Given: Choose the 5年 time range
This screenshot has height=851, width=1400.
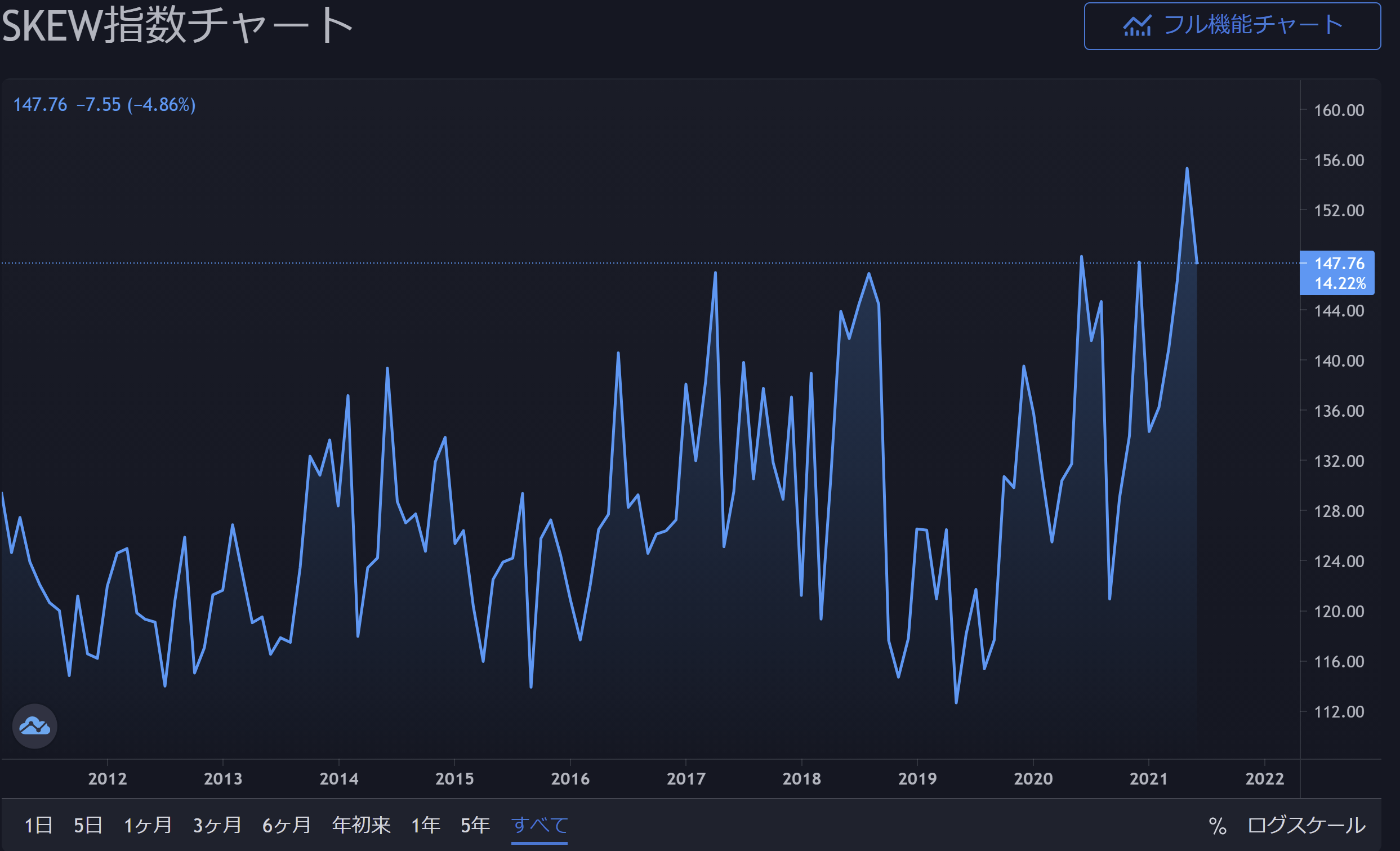Looking at the screenshot, I should click(x=475, y=825).
